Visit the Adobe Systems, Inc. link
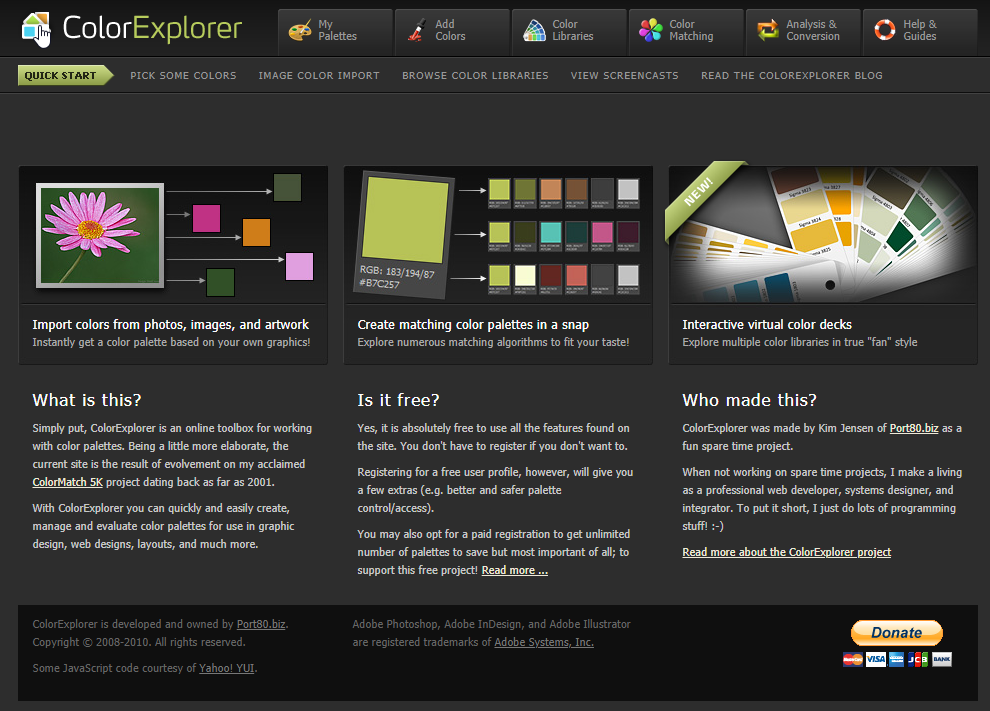 pyautogui.click(x=544, y=642)
